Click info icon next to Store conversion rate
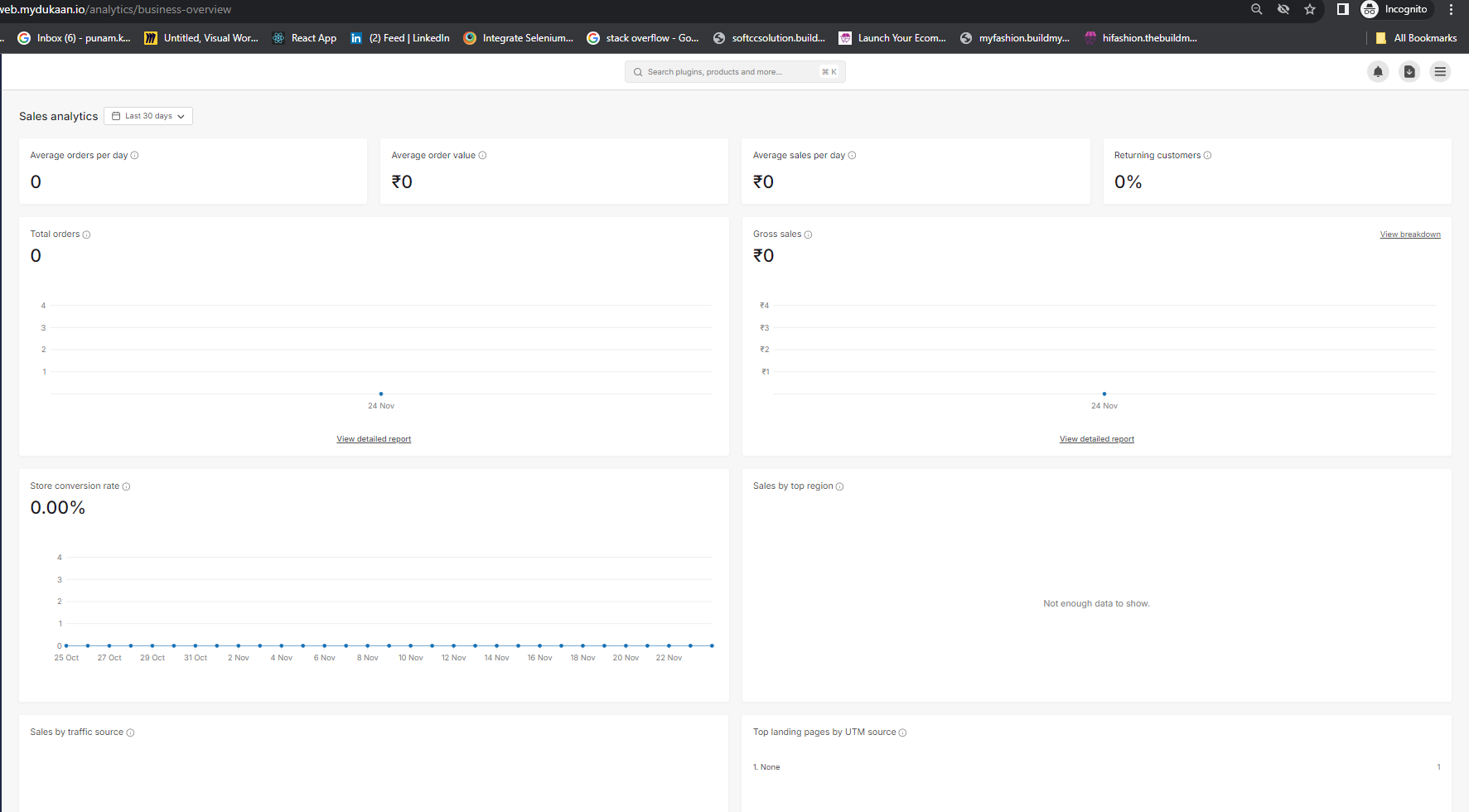The width and height of the screenshot is (1469, 812). (127, 486)
